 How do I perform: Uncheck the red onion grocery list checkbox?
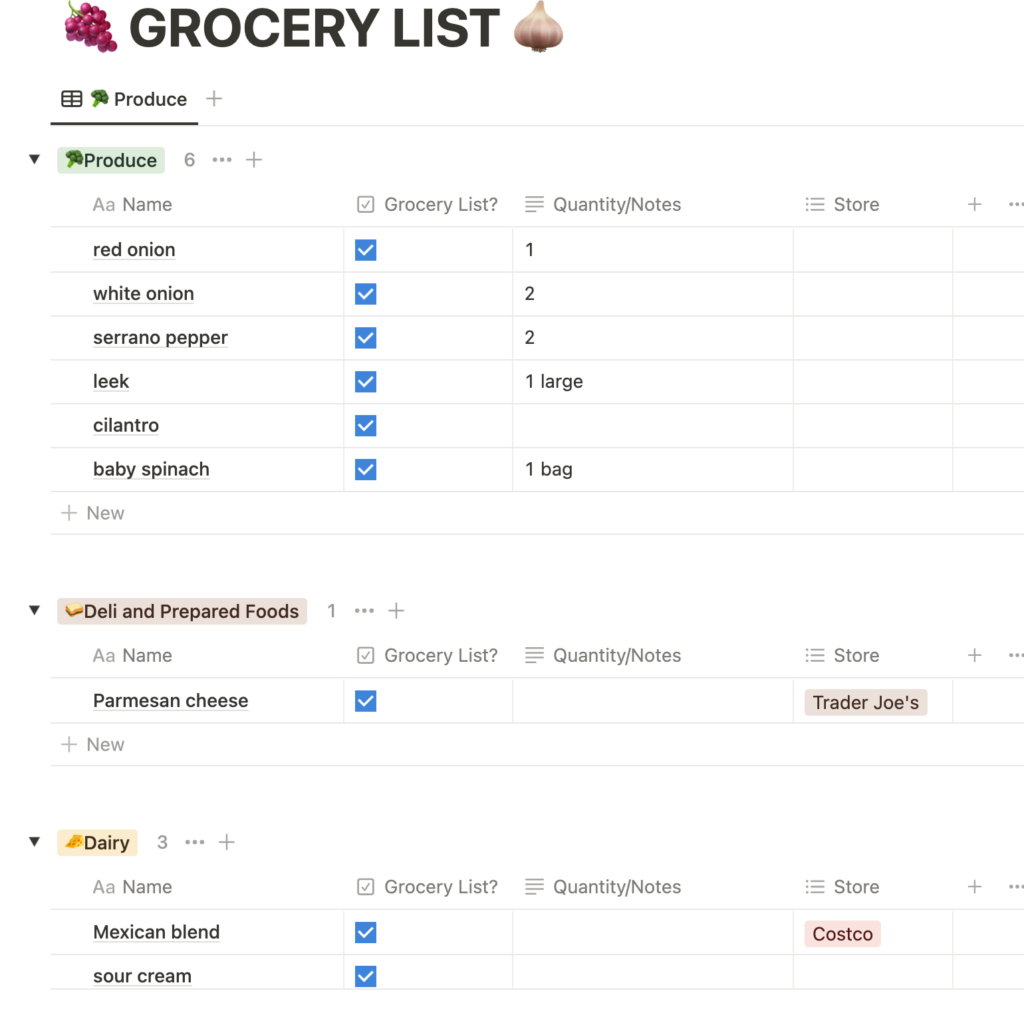[366, 250]
